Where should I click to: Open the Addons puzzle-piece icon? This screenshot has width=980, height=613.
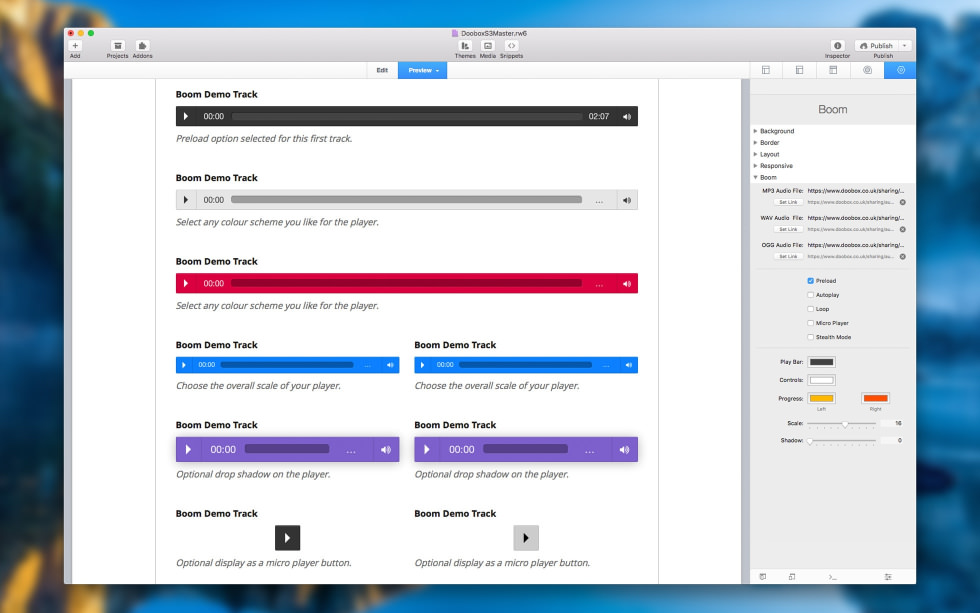tap(142, 46)
